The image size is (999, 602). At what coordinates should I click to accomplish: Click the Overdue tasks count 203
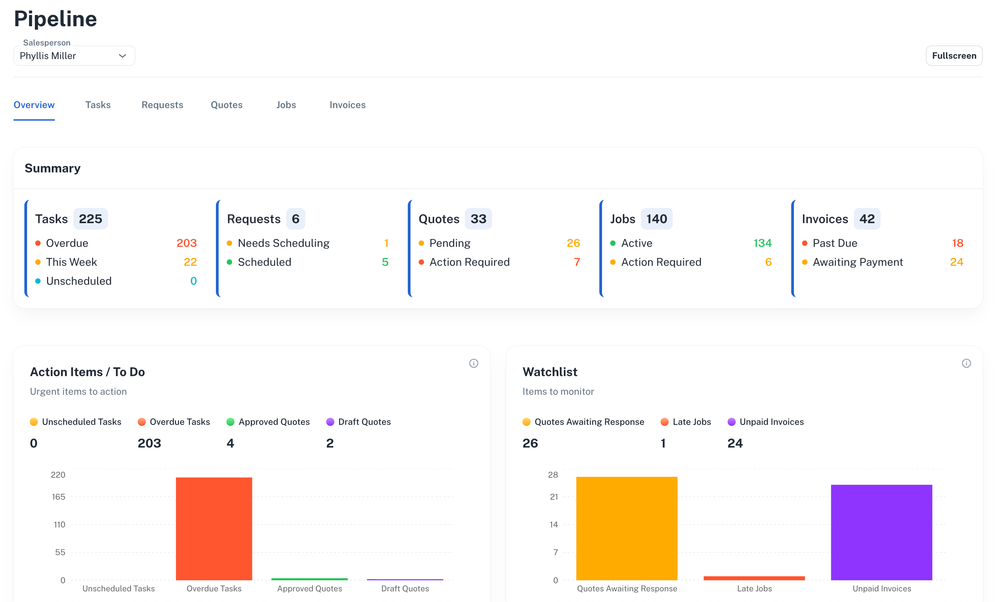coord(186,243)
